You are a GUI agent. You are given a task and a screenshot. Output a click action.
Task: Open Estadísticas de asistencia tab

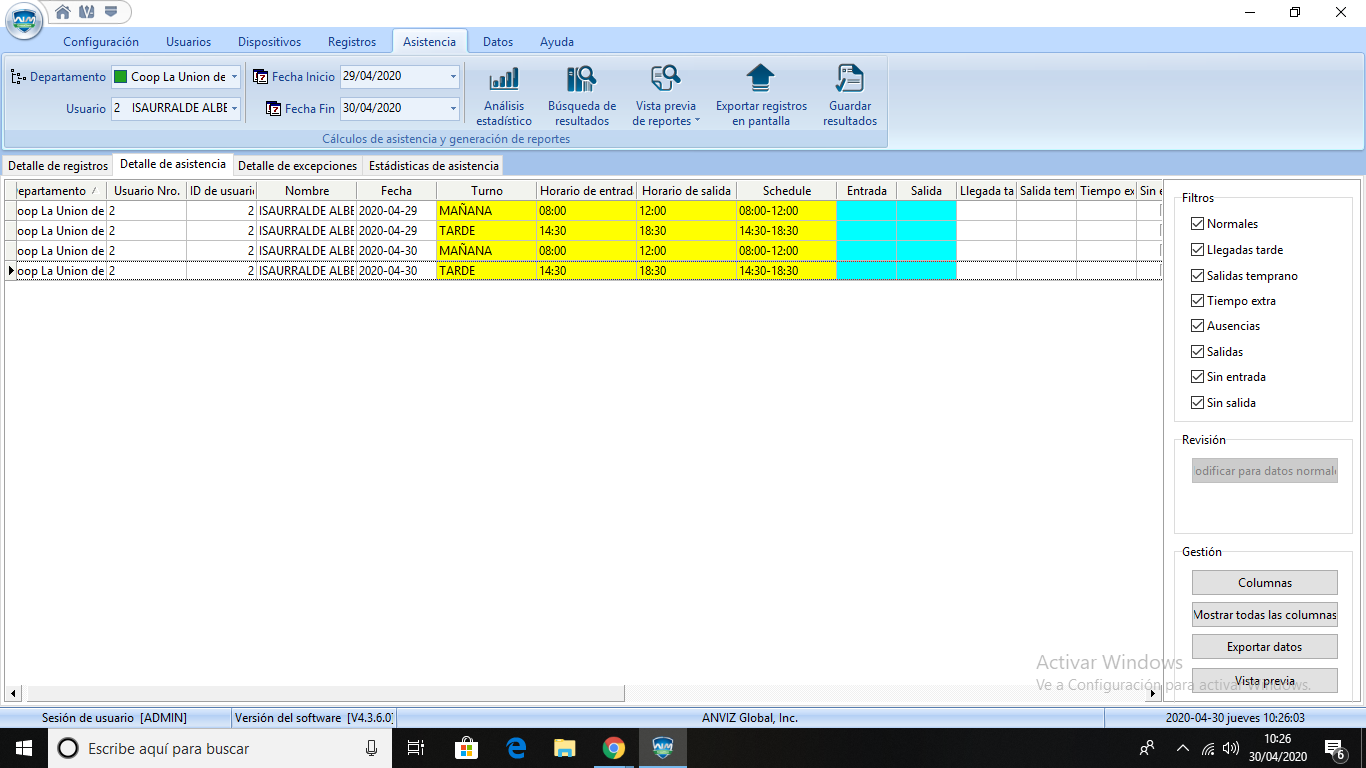click(433, 166)
